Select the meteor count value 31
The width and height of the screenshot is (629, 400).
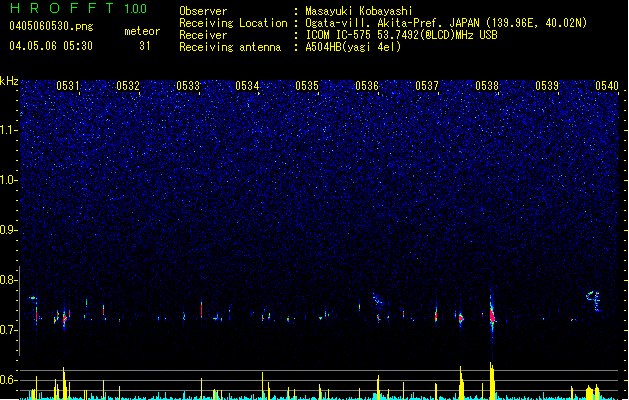(144, 46)
